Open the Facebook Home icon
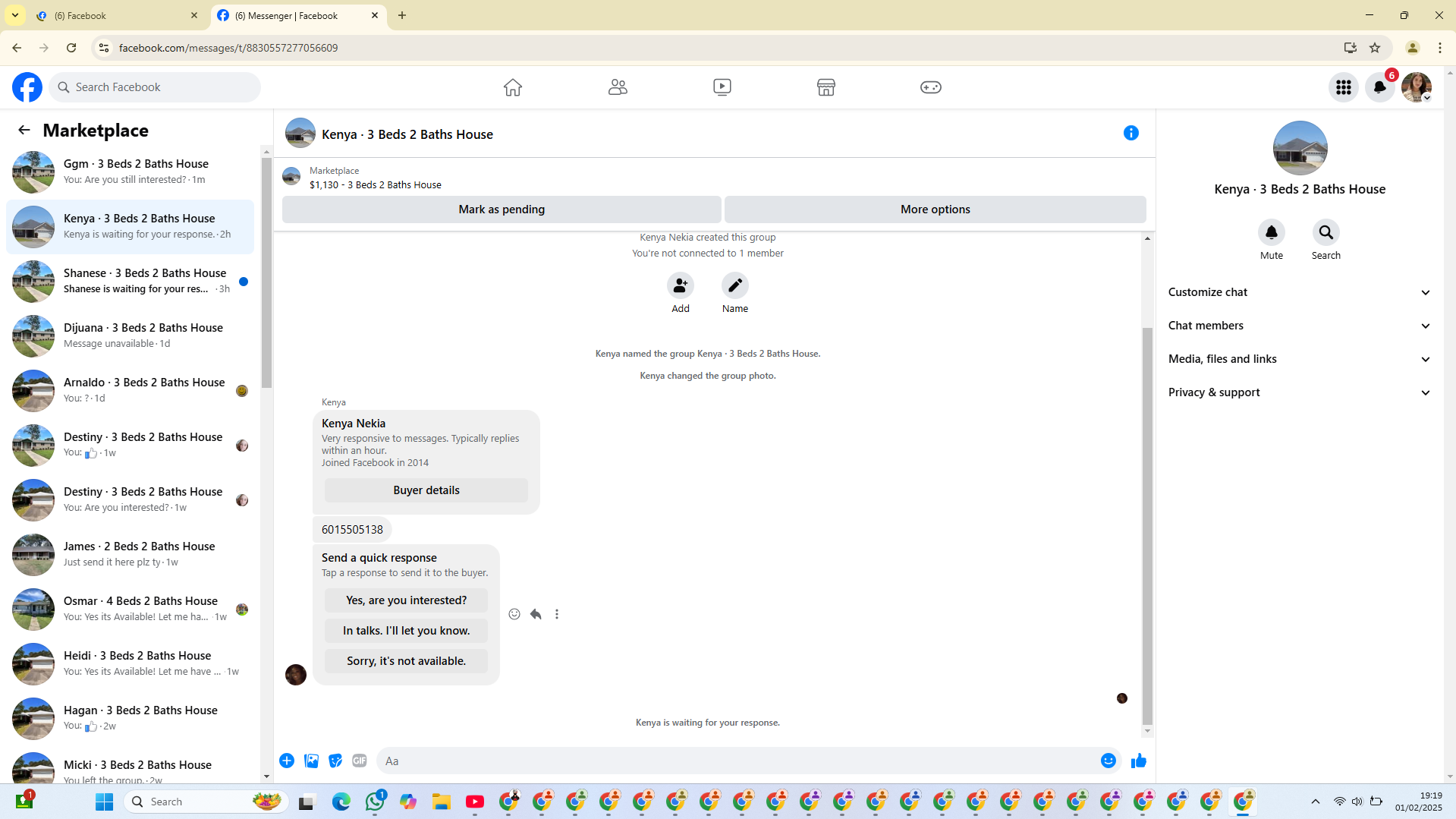1456x819 pixels. coord(513,87)
